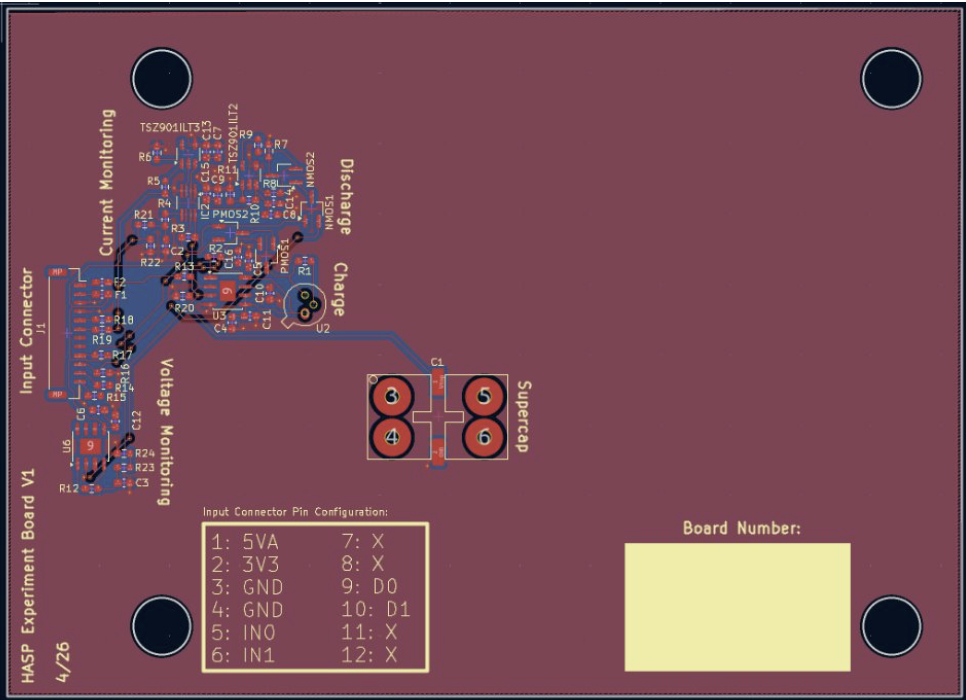Click the NMOS2 reference label
966x700 pixels.
[310, 169]
